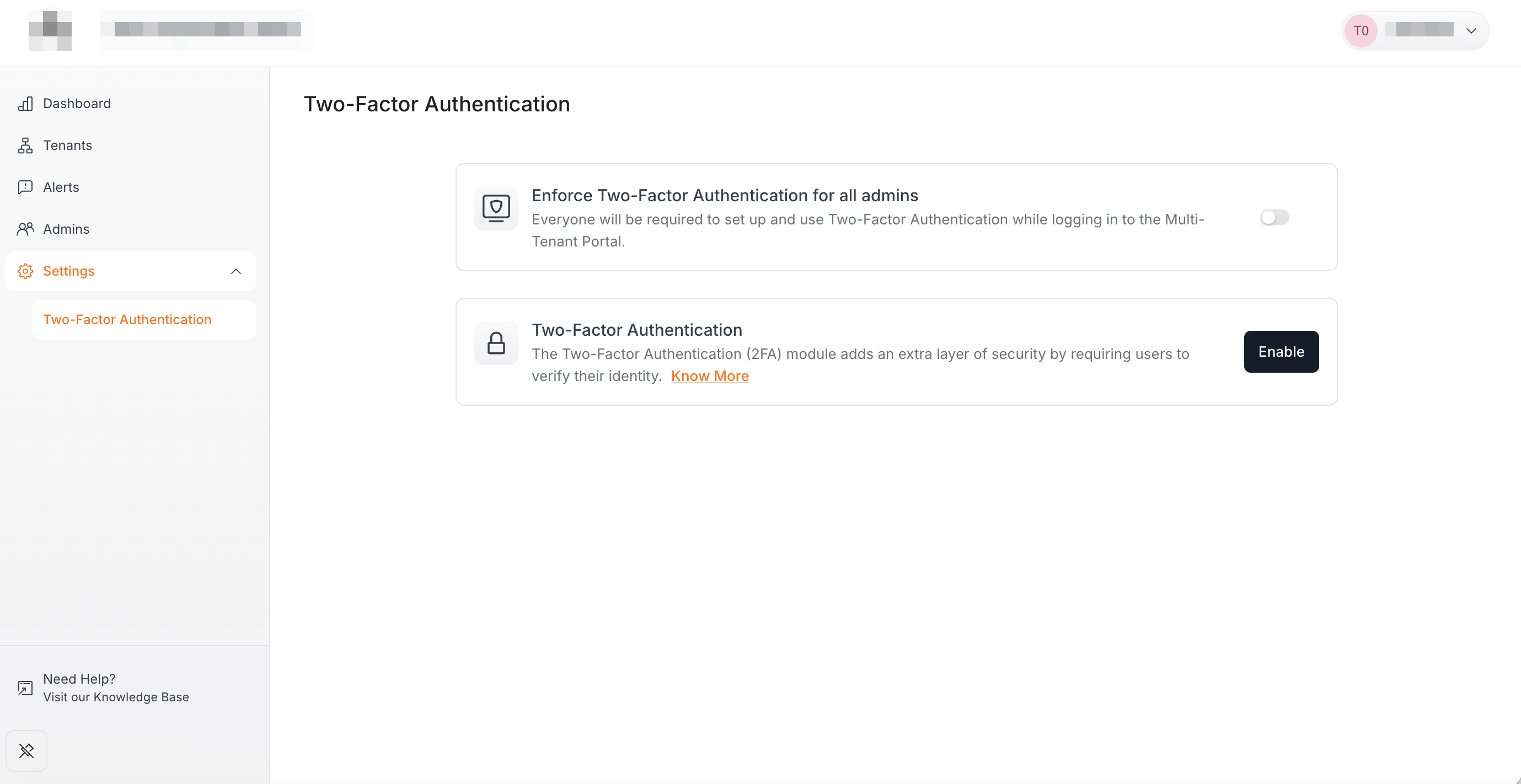Click 'Enforce Two-Factor Authentication for all admins' title
This screenshot has height=784, width=1521.
coord(725,195)
